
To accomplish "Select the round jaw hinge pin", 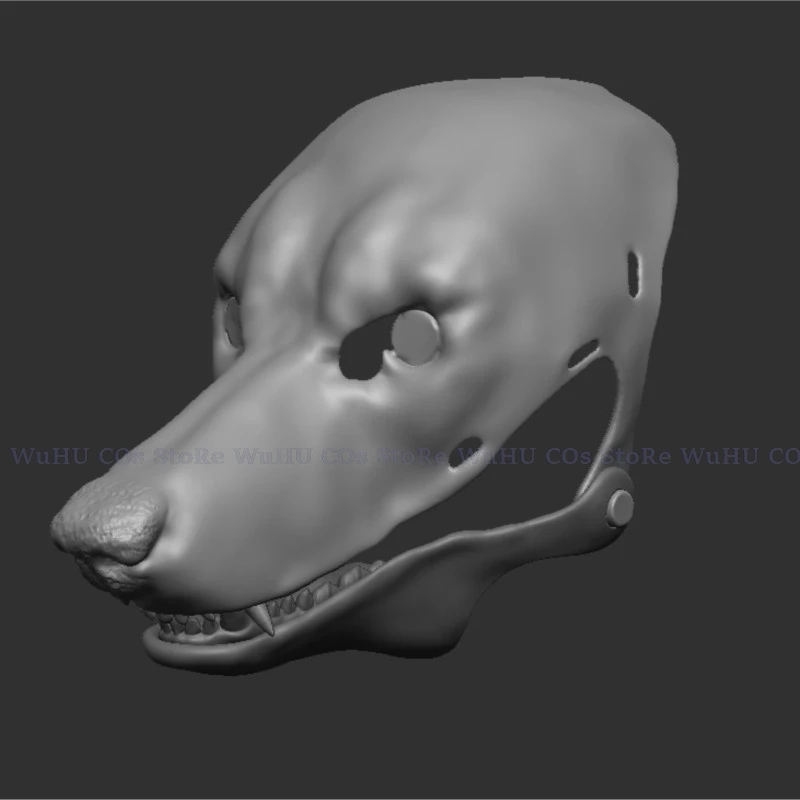I will tap(620, 508).
